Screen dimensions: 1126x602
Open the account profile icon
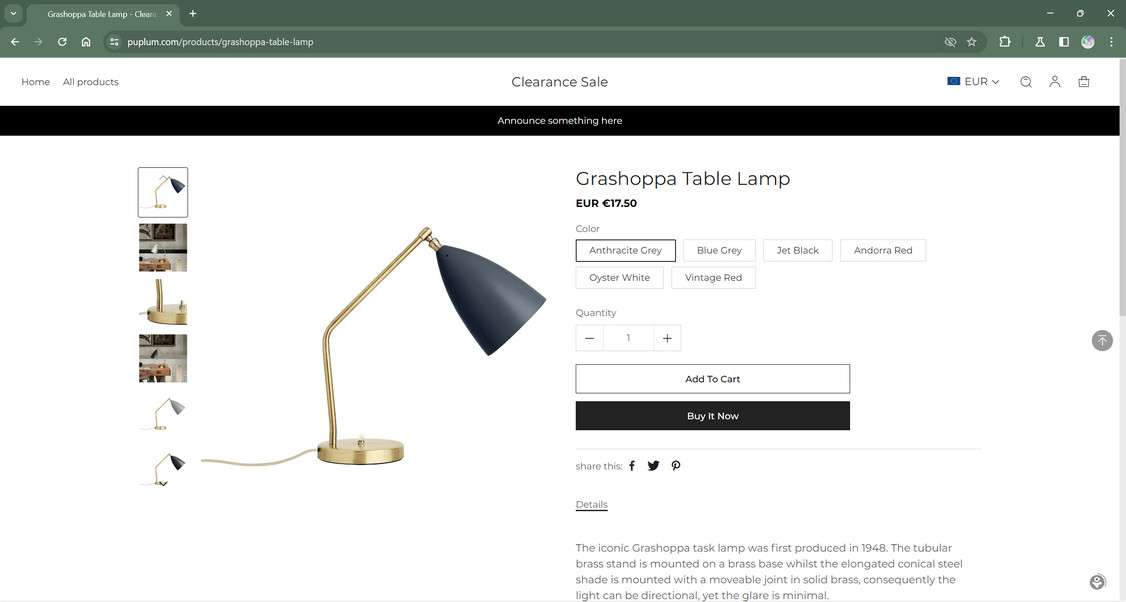coord(1054,82)
